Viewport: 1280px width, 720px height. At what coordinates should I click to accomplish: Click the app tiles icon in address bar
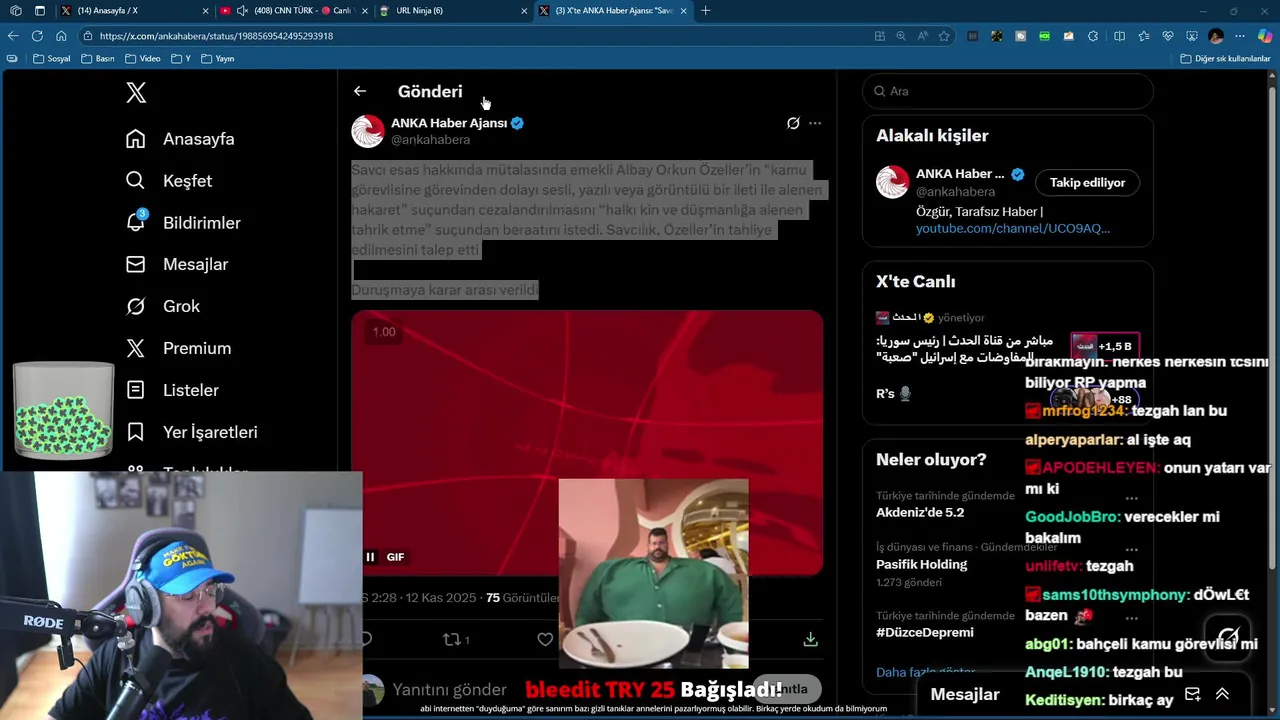tap(879, 36)
